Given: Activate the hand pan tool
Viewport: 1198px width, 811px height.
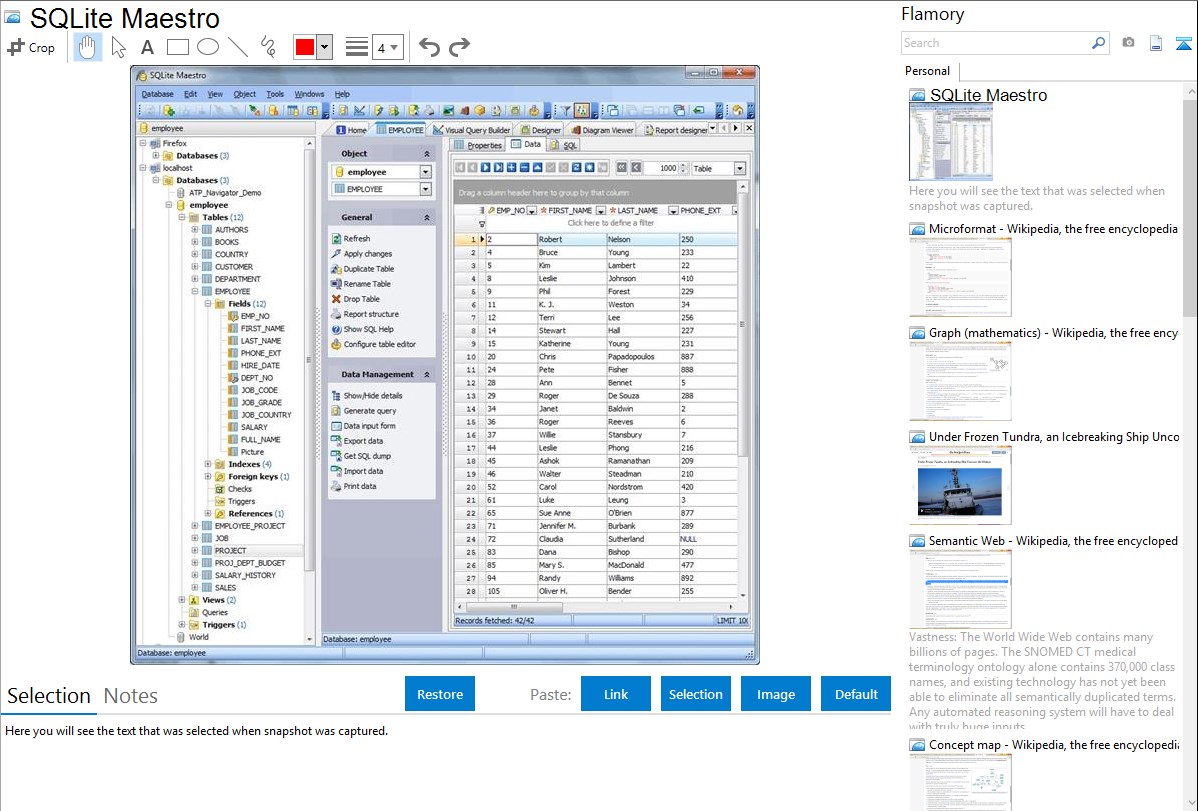Looking at the screenshot, I should click(x=88, y=47).
